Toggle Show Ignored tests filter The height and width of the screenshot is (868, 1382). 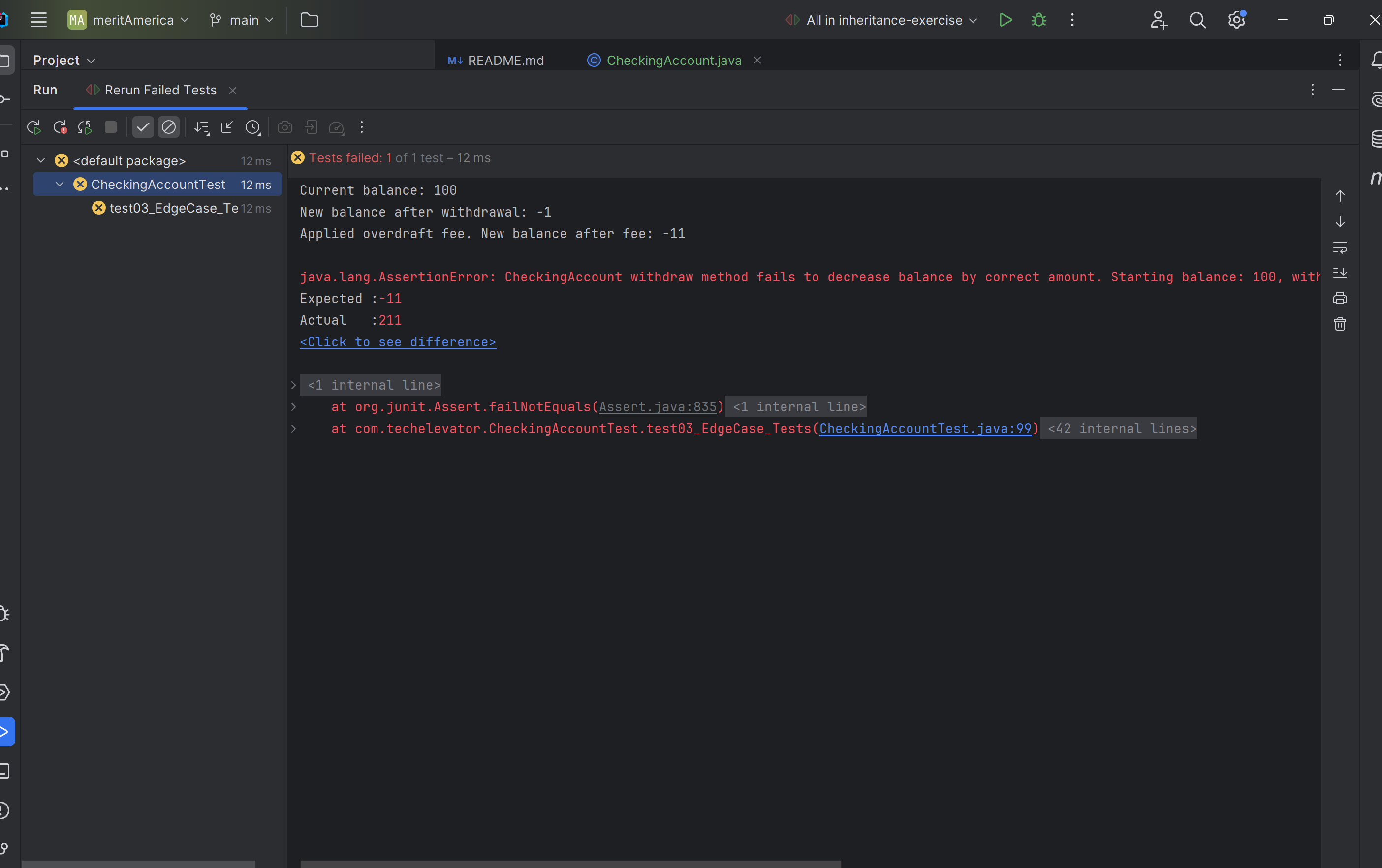click(x=169, y=127)
